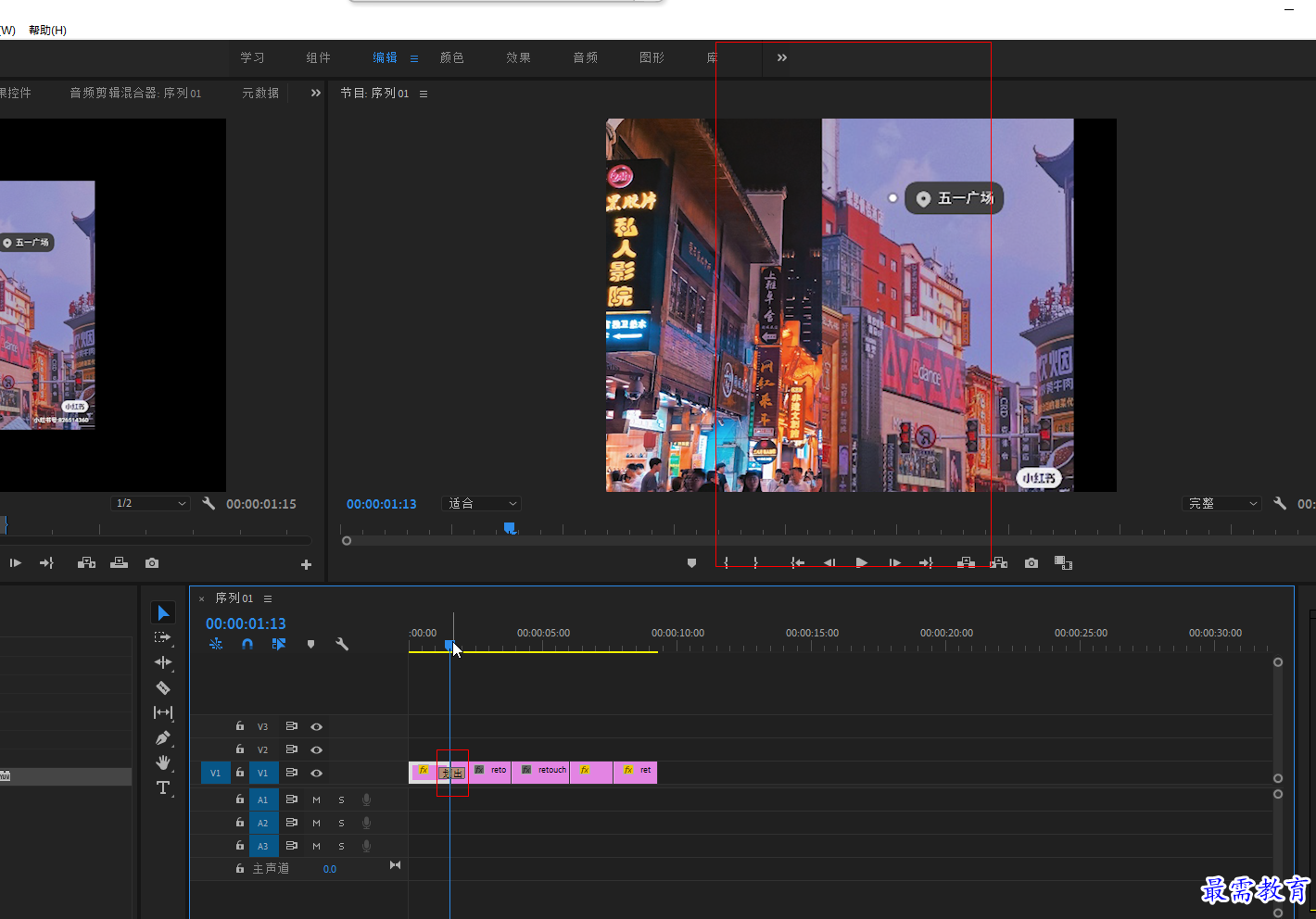1316x919 pixels.
Task: Play the sequence in Program monitor
Action: [x=862, y=563]
